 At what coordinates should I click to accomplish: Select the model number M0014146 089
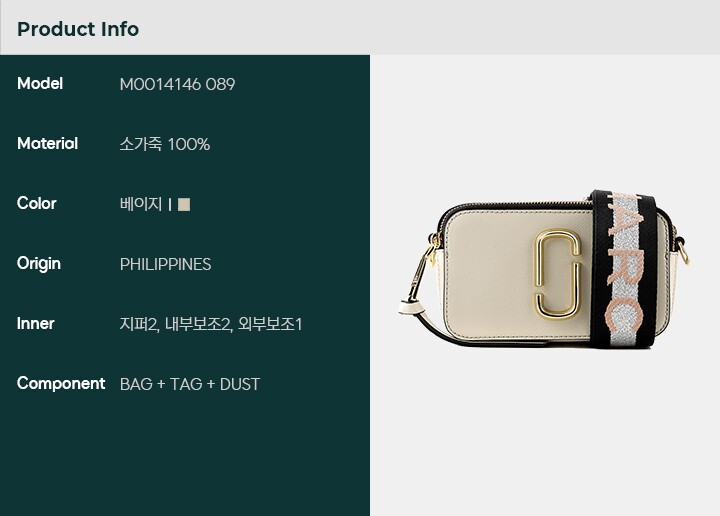(177, 84)
